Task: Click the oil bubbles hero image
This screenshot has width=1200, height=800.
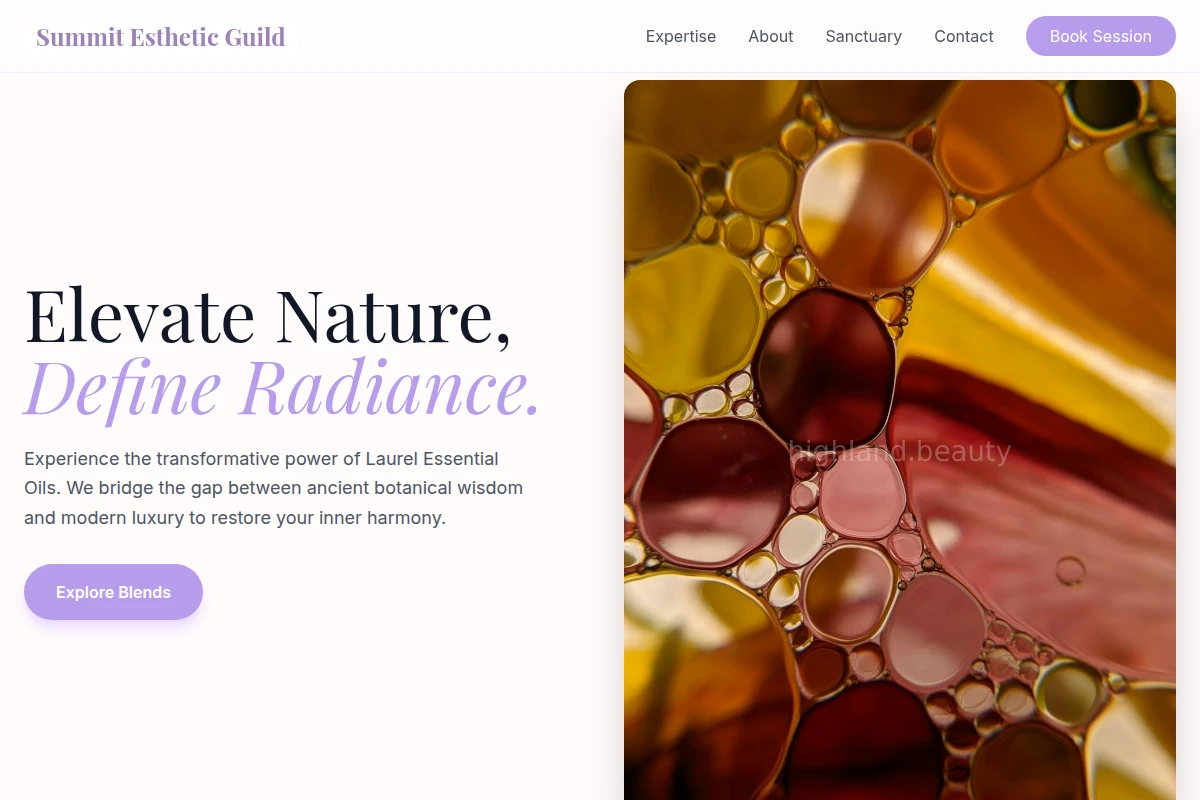Action: click(x=900, y=440)
